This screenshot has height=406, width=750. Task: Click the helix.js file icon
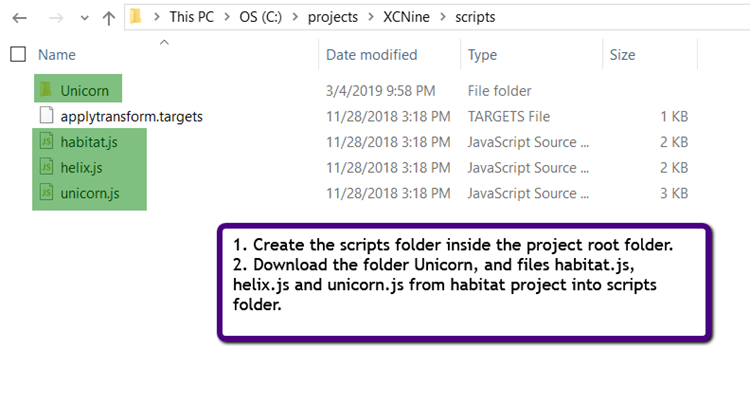click(46, 166)
